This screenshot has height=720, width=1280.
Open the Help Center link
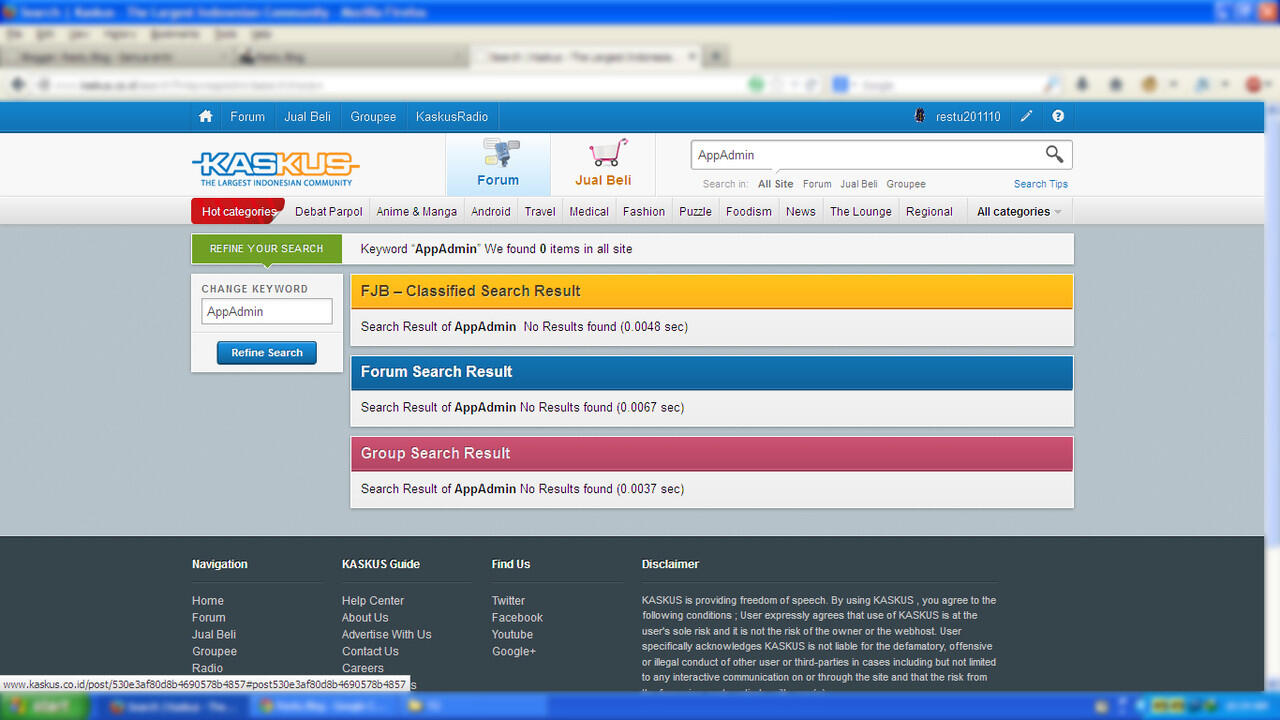[x=373, y=601]
